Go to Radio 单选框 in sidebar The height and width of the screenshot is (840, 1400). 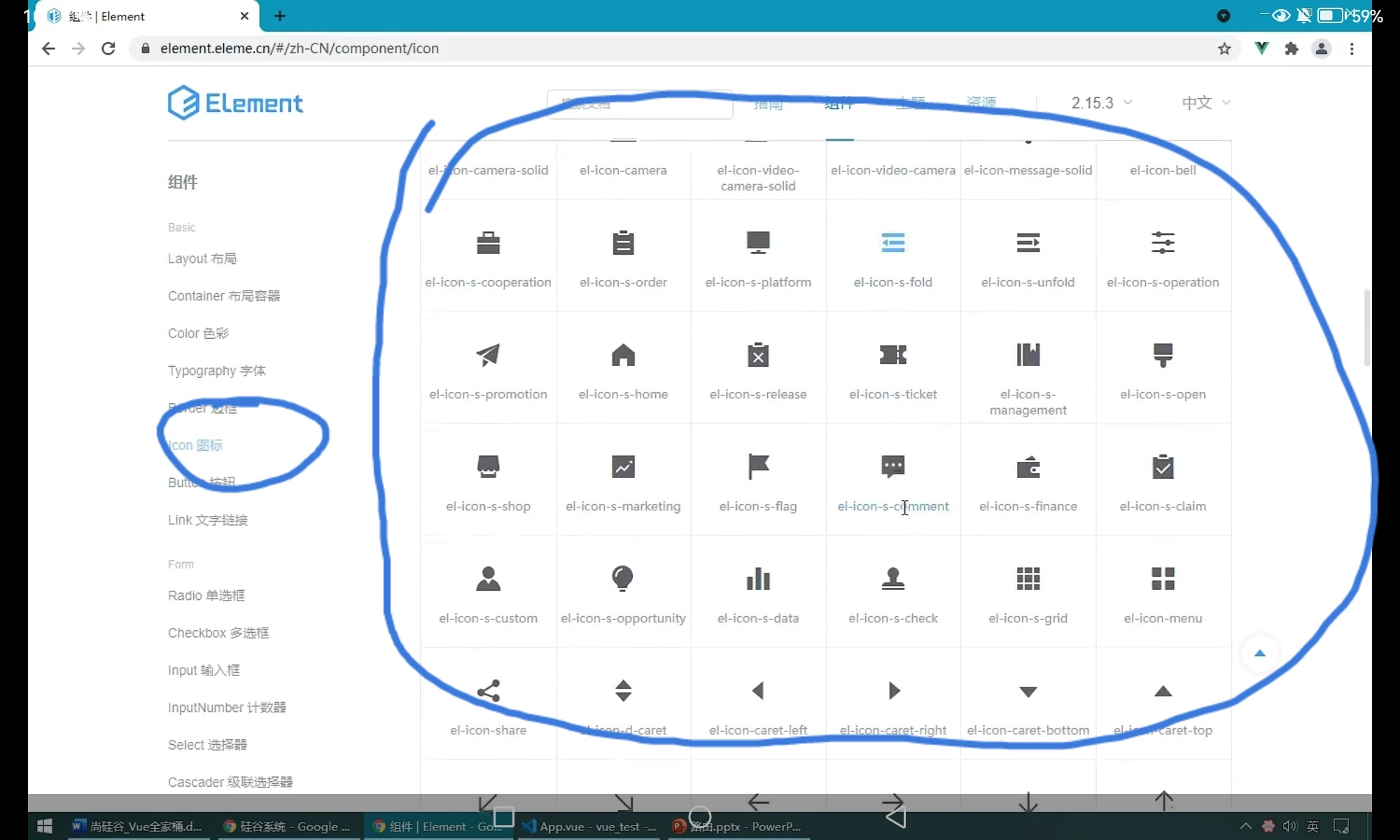coord(206,596)
